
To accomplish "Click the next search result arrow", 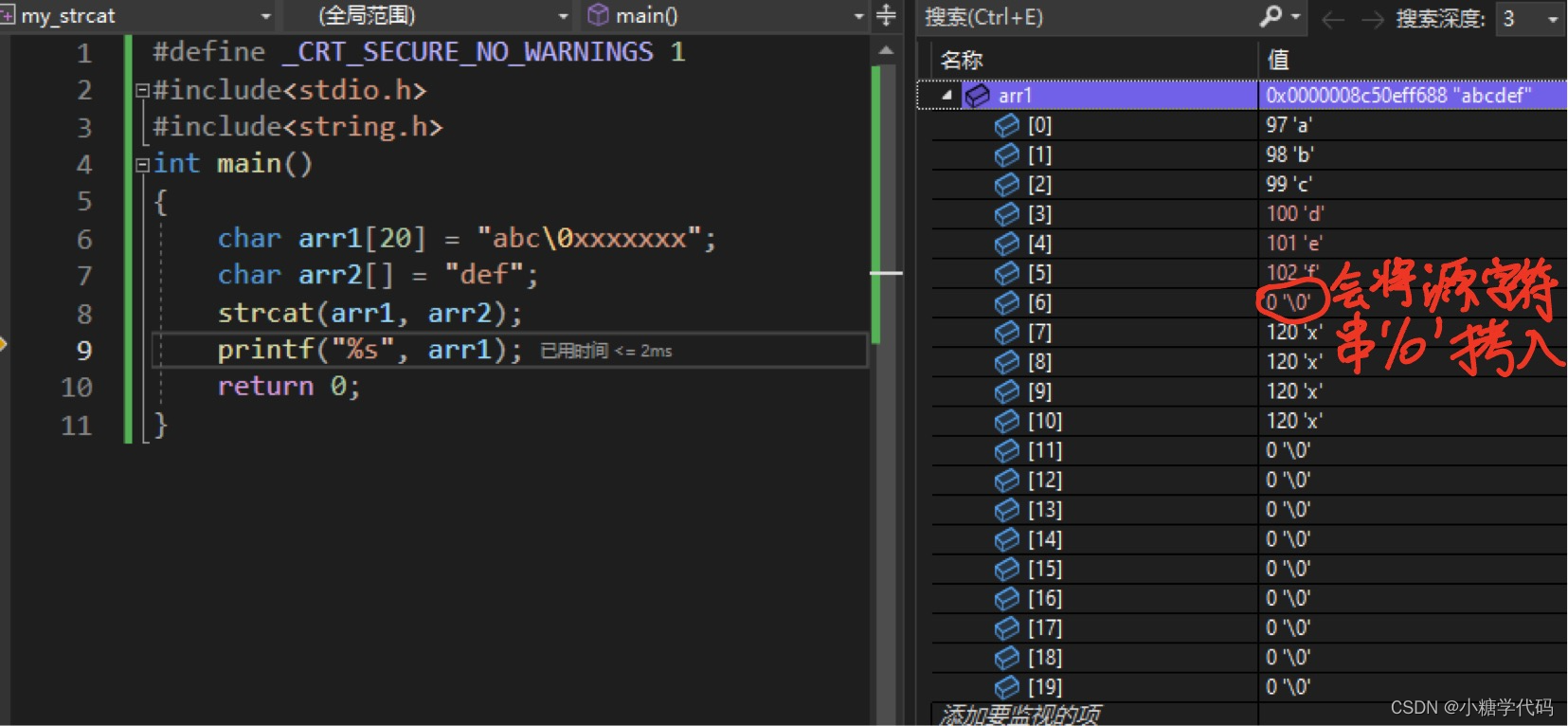I will tap(1372, 19).
